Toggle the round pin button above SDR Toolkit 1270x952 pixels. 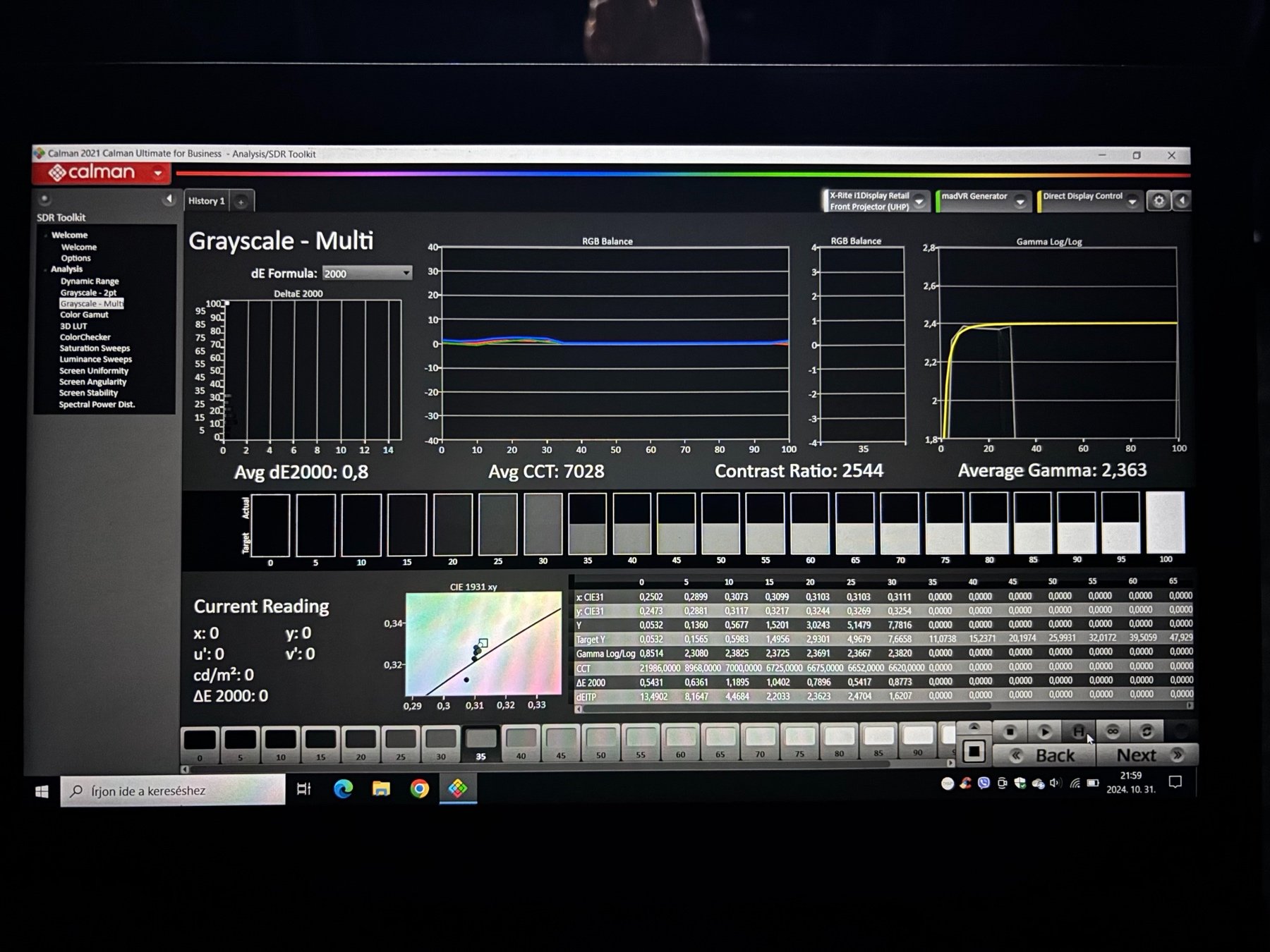pyautogui.click(x=44, y=200)
